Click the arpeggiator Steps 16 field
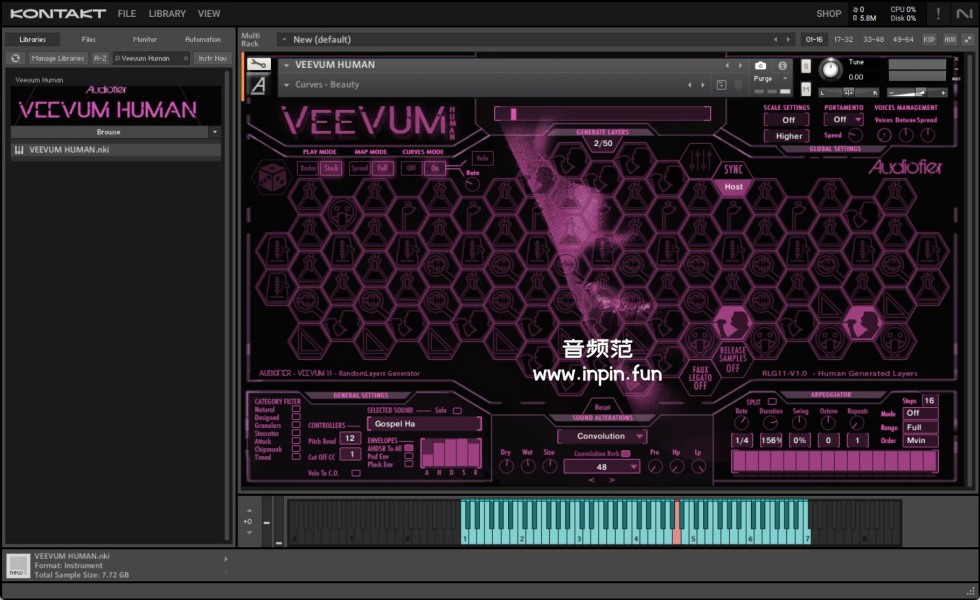This screenshot has height=600, width=980. tap(929, 401)
